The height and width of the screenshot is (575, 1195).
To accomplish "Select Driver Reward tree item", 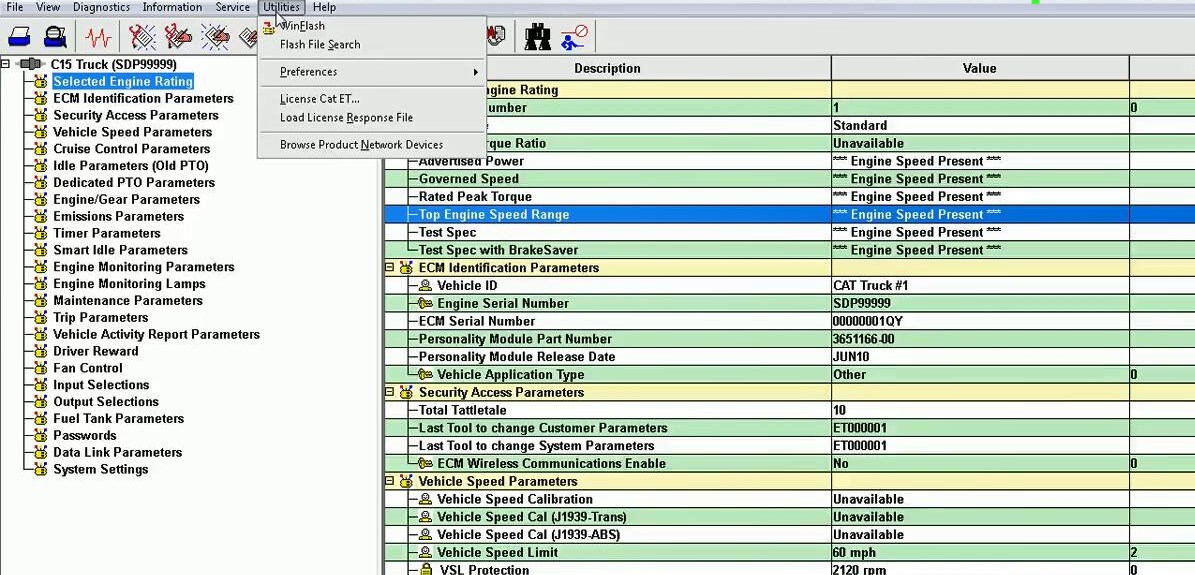I will click(x=96, y=352).
